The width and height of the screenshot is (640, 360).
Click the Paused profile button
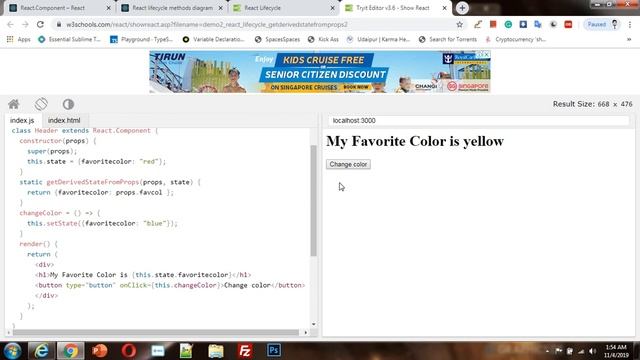(601, 24)
